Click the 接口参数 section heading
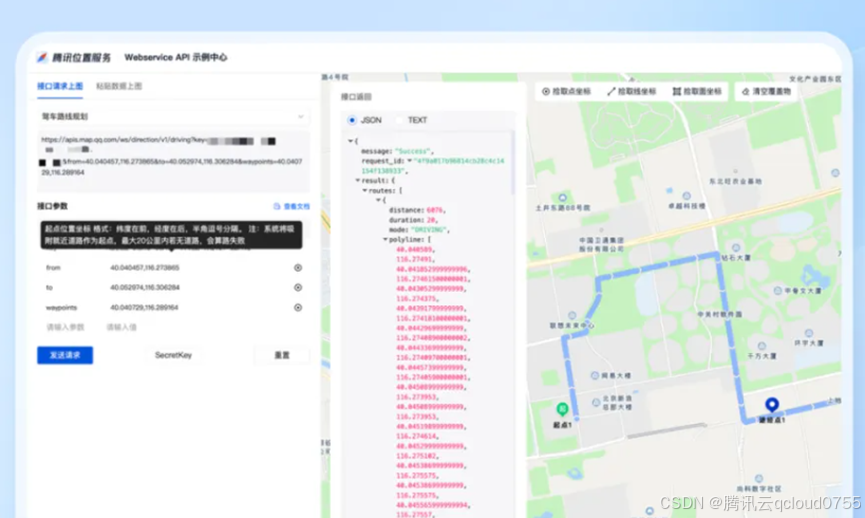Image resolution: width=865 pixels, height=518 pixels. click(52, 206)
